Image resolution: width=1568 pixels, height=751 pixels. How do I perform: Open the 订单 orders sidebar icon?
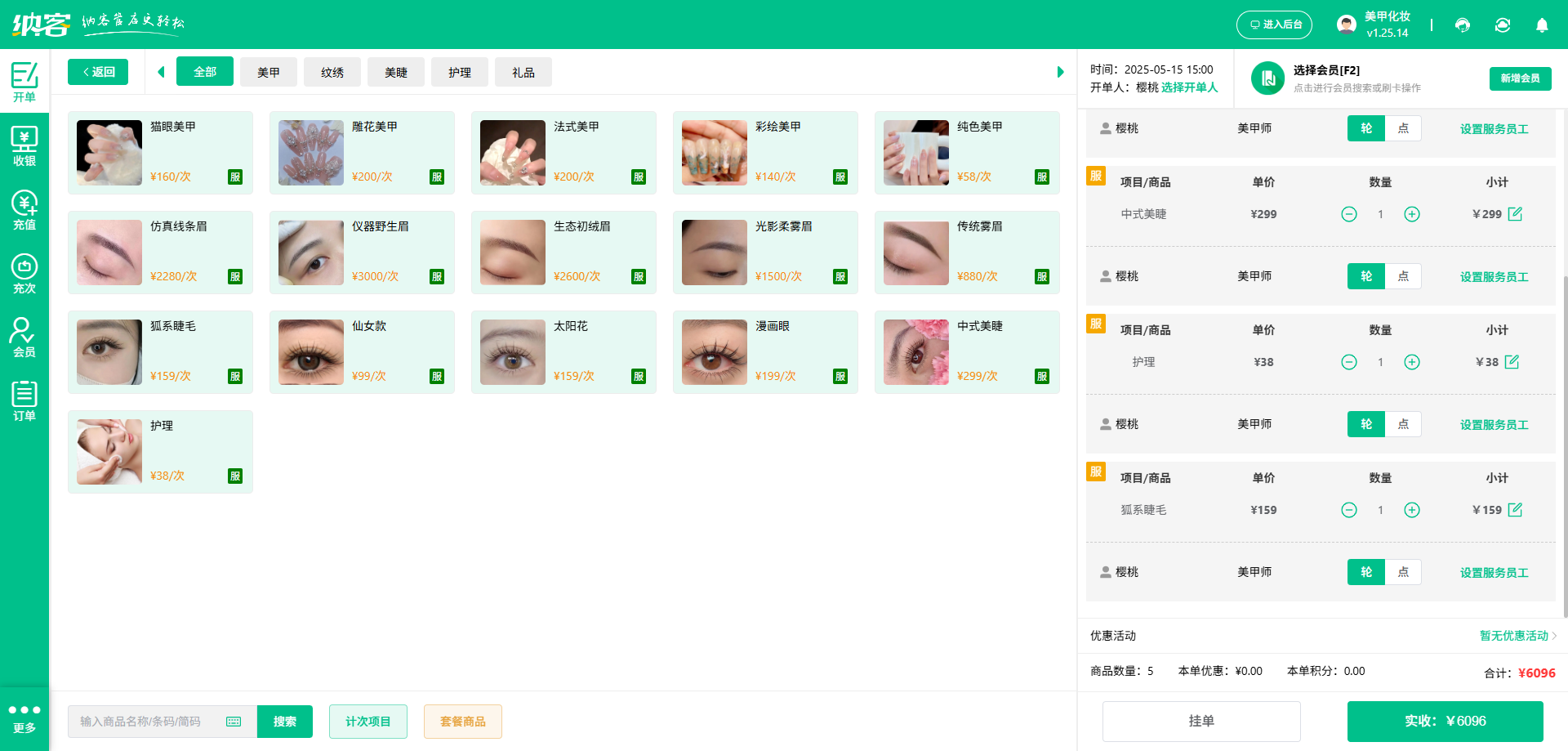[x=24, y=401]
